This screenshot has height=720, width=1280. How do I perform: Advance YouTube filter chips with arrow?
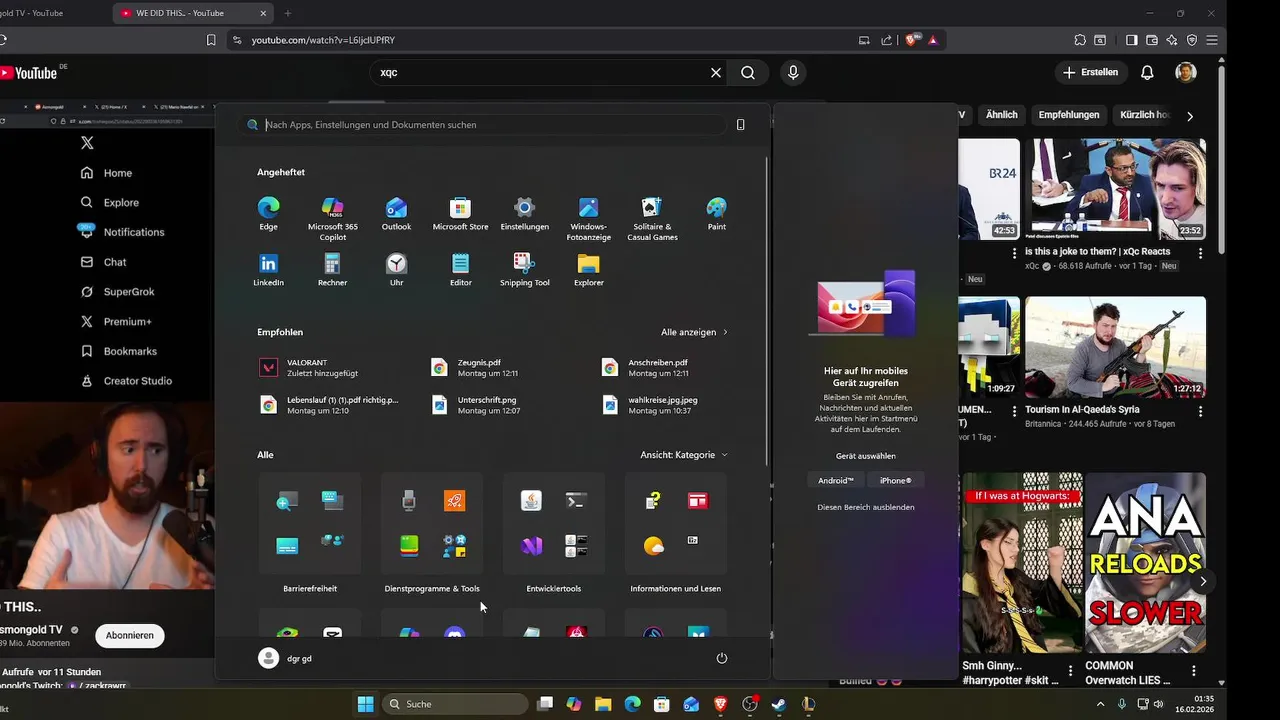(1189, 116)
